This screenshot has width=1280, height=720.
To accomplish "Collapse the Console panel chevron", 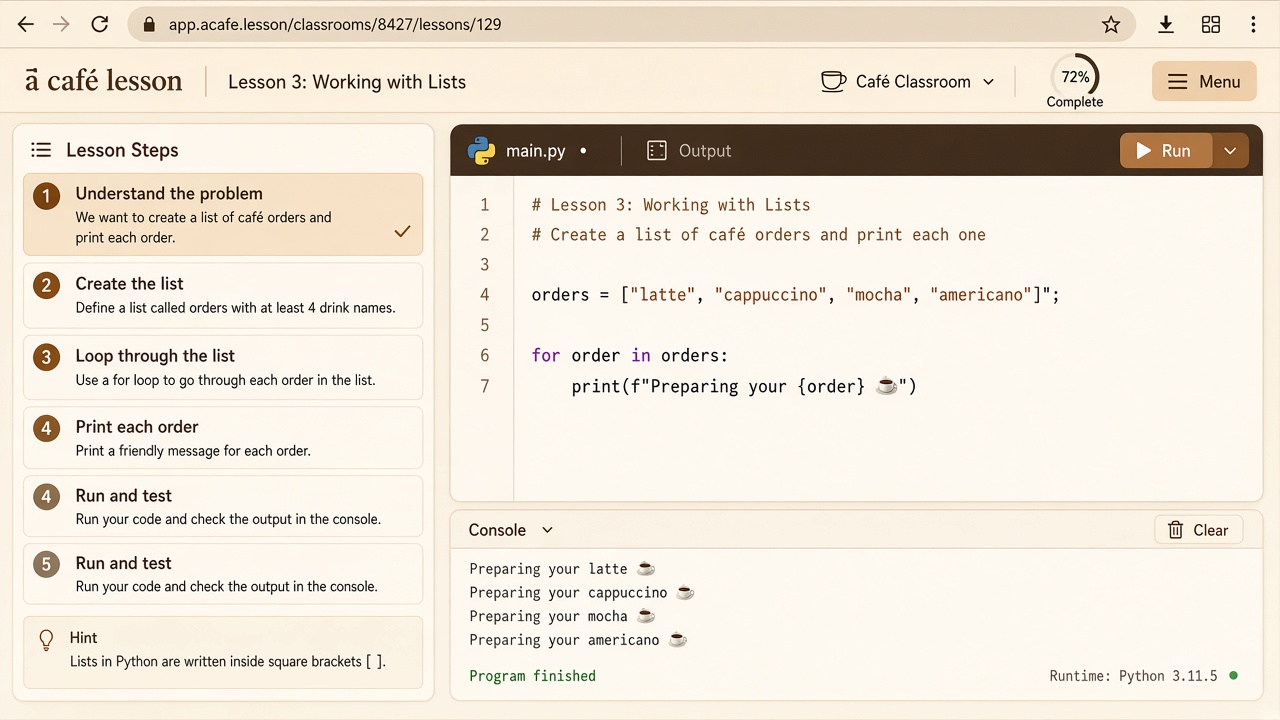I will (547, 530).
